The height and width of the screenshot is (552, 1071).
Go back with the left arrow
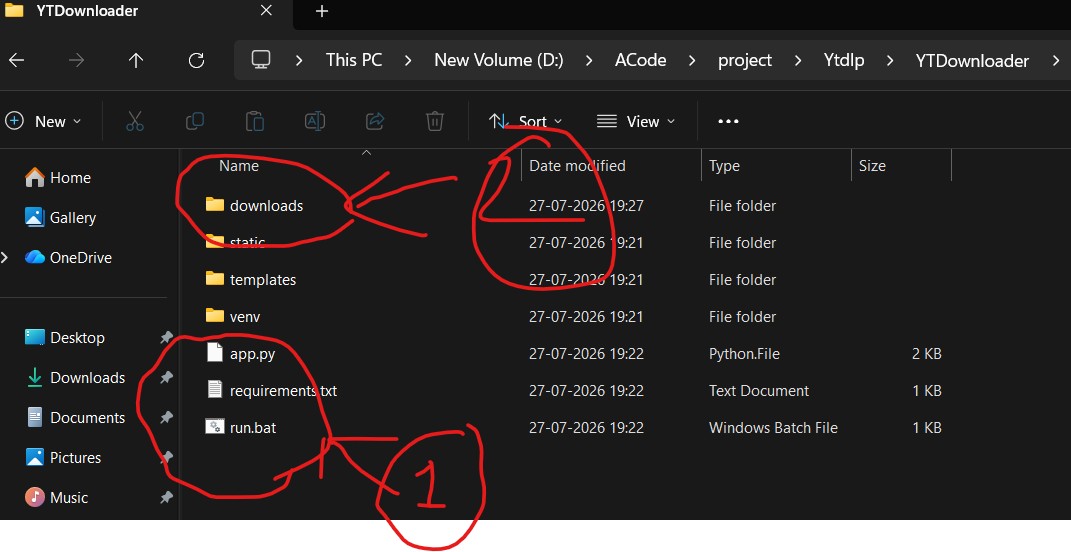16,60
